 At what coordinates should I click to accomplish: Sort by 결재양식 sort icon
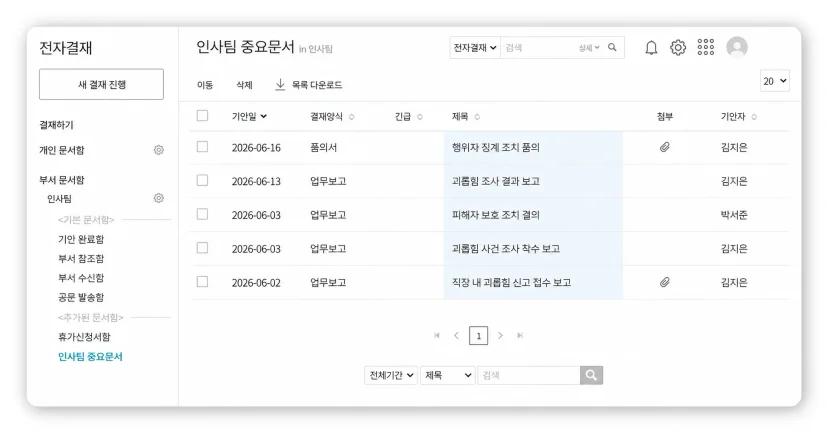(352, 117)
